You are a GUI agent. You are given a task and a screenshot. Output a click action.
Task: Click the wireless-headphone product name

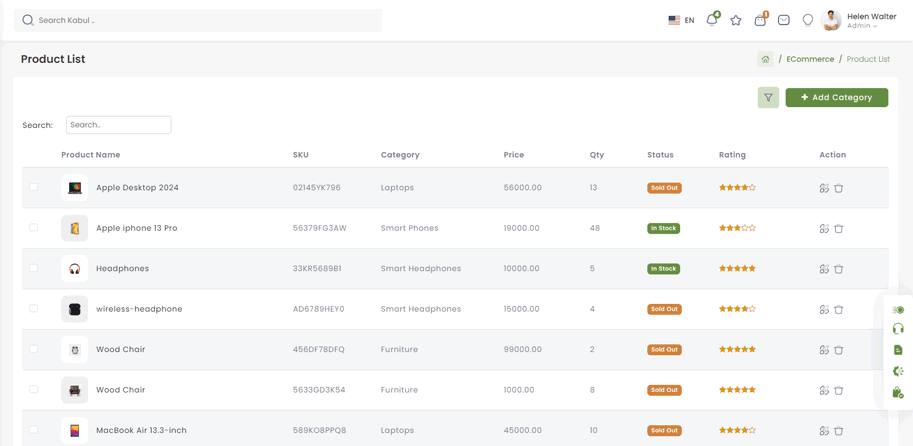pyautogui.click(x=139, y=309)
